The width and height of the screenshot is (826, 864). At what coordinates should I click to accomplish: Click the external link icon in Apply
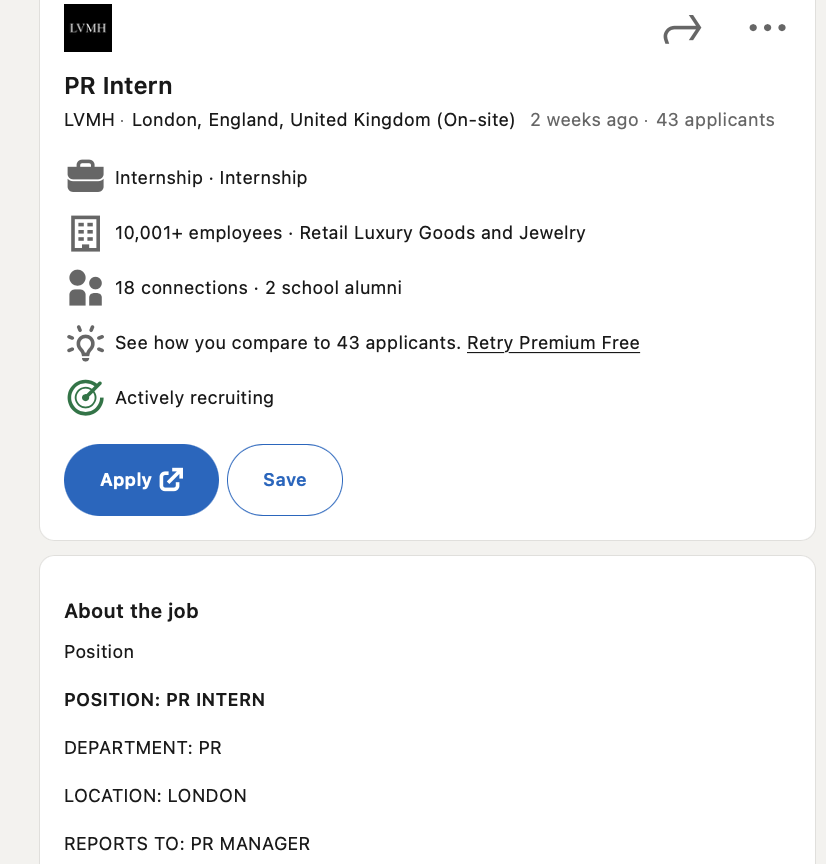coord(171,479)
